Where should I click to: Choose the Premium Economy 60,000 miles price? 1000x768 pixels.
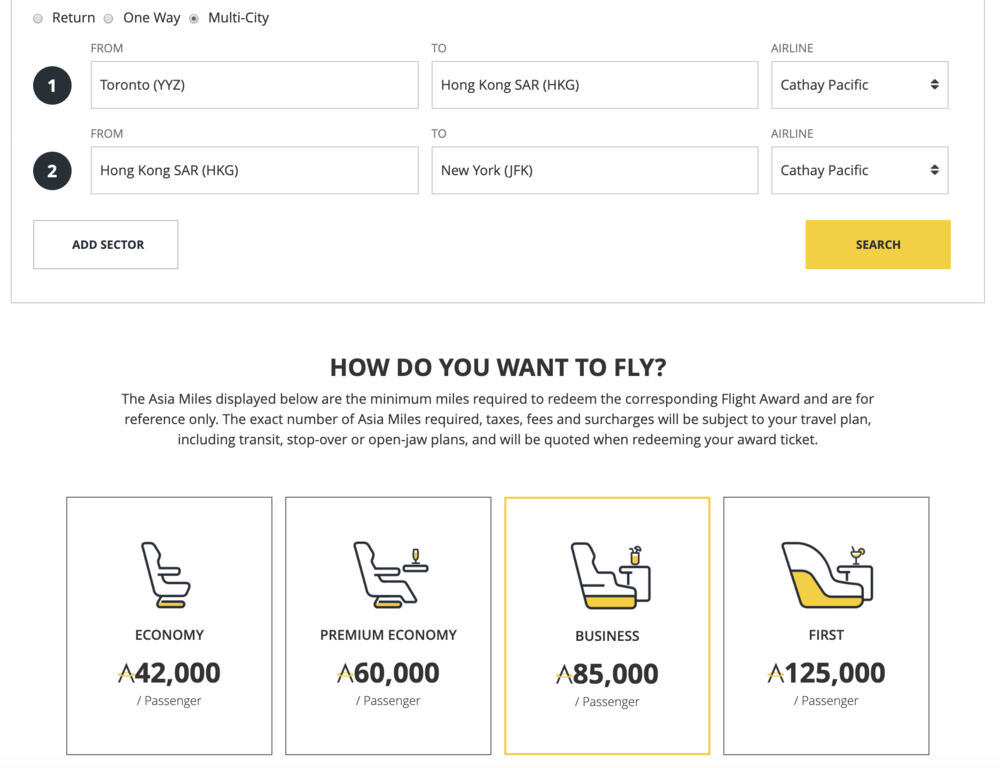[x=388, y=673]
